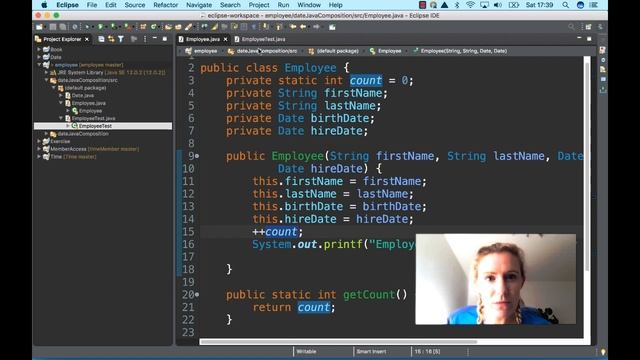
Task: Click the Open Perspective icon
Action: (x=588, y=27)
